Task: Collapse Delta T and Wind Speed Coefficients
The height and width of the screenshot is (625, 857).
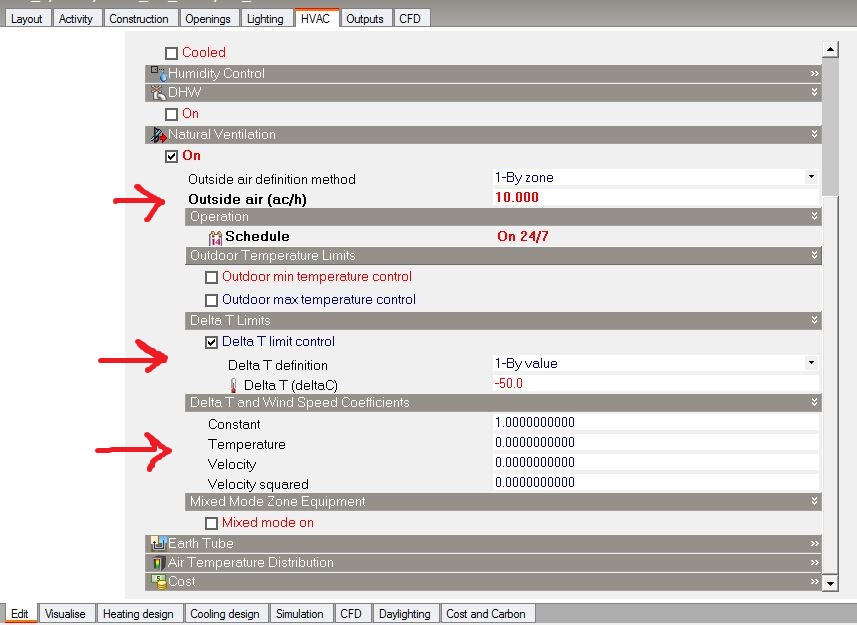Action: click(814, 402)
